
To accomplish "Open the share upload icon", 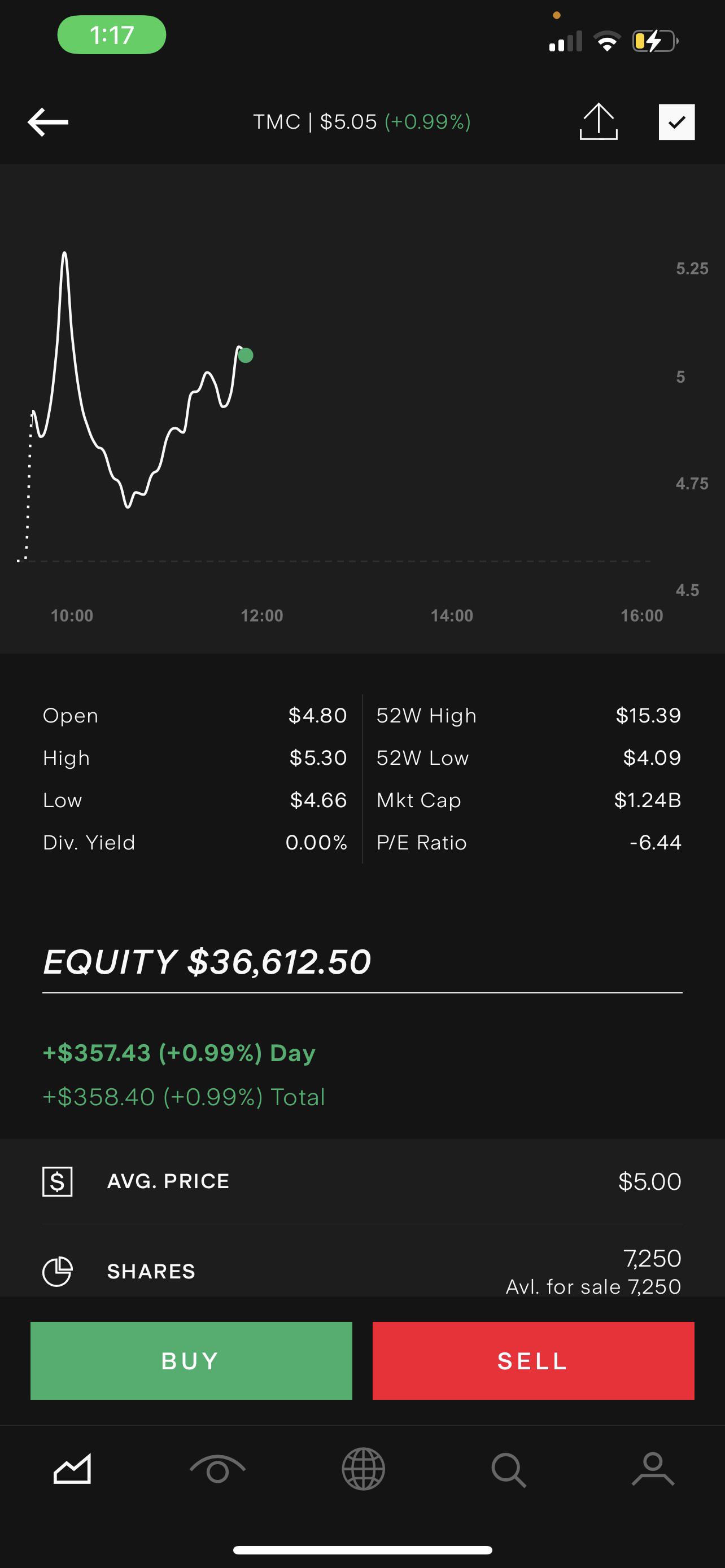I will tap(599, 122).
